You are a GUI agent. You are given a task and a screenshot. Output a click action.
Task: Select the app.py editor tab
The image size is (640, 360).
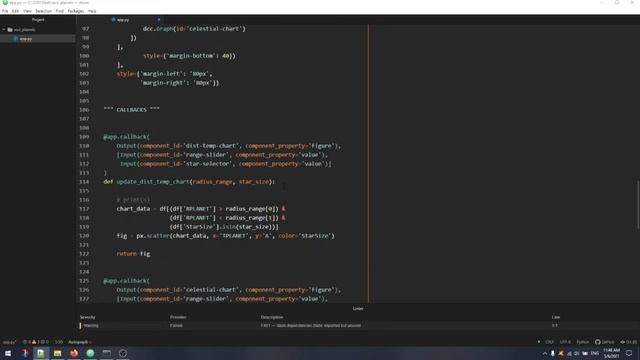point(123,20)
